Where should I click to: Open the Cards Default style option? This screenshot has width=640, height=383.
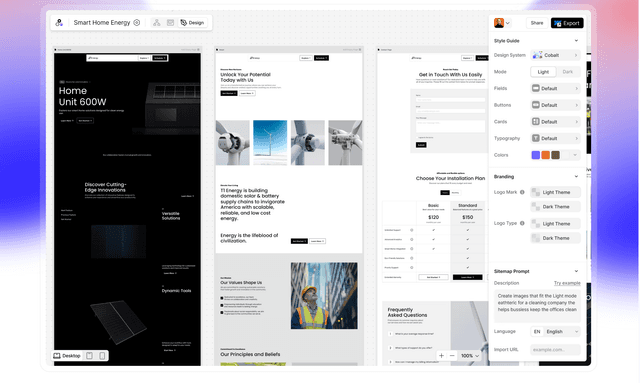pos(555,122)
